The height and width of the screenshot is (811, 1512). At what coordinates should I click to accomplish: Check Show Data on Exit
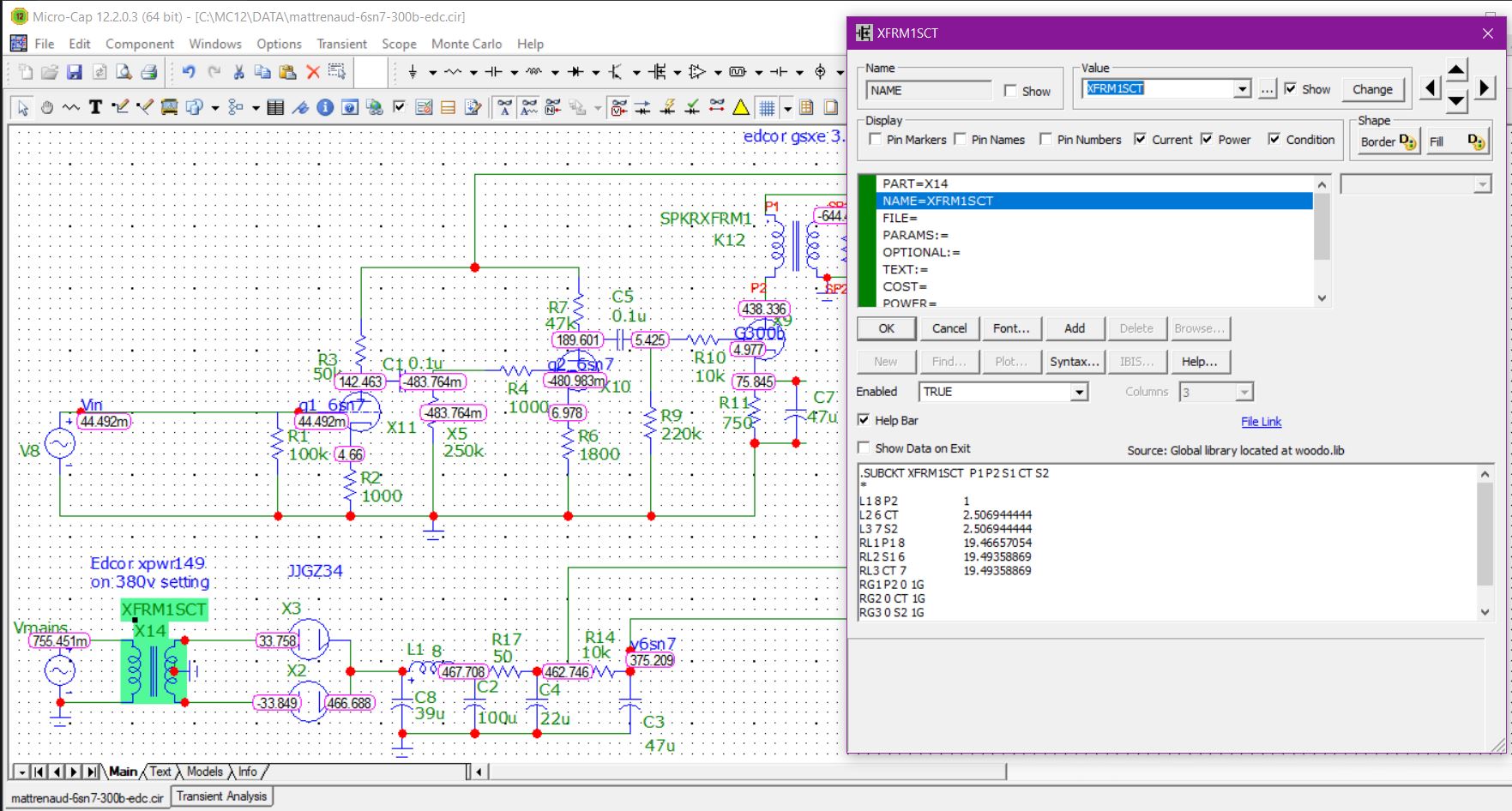[x=864, y=448]
